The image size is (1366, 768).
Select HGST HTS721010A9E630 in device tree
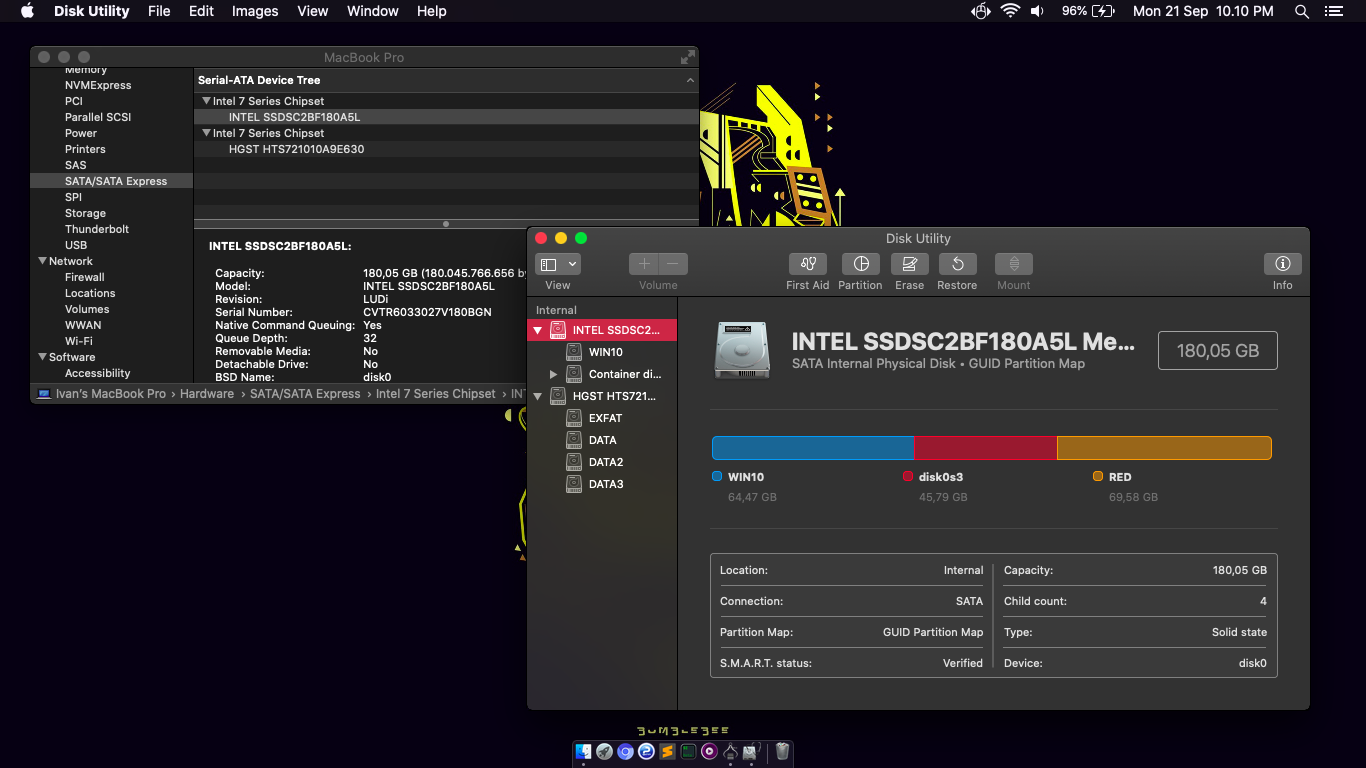[x=446, y=149]
